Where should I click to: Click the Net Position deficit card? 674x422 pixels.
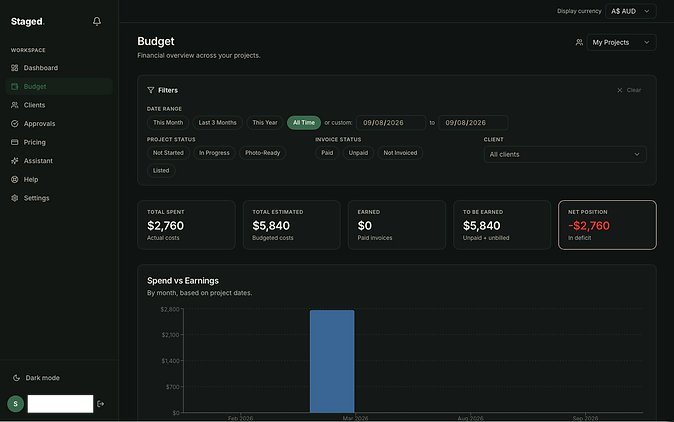607,225
